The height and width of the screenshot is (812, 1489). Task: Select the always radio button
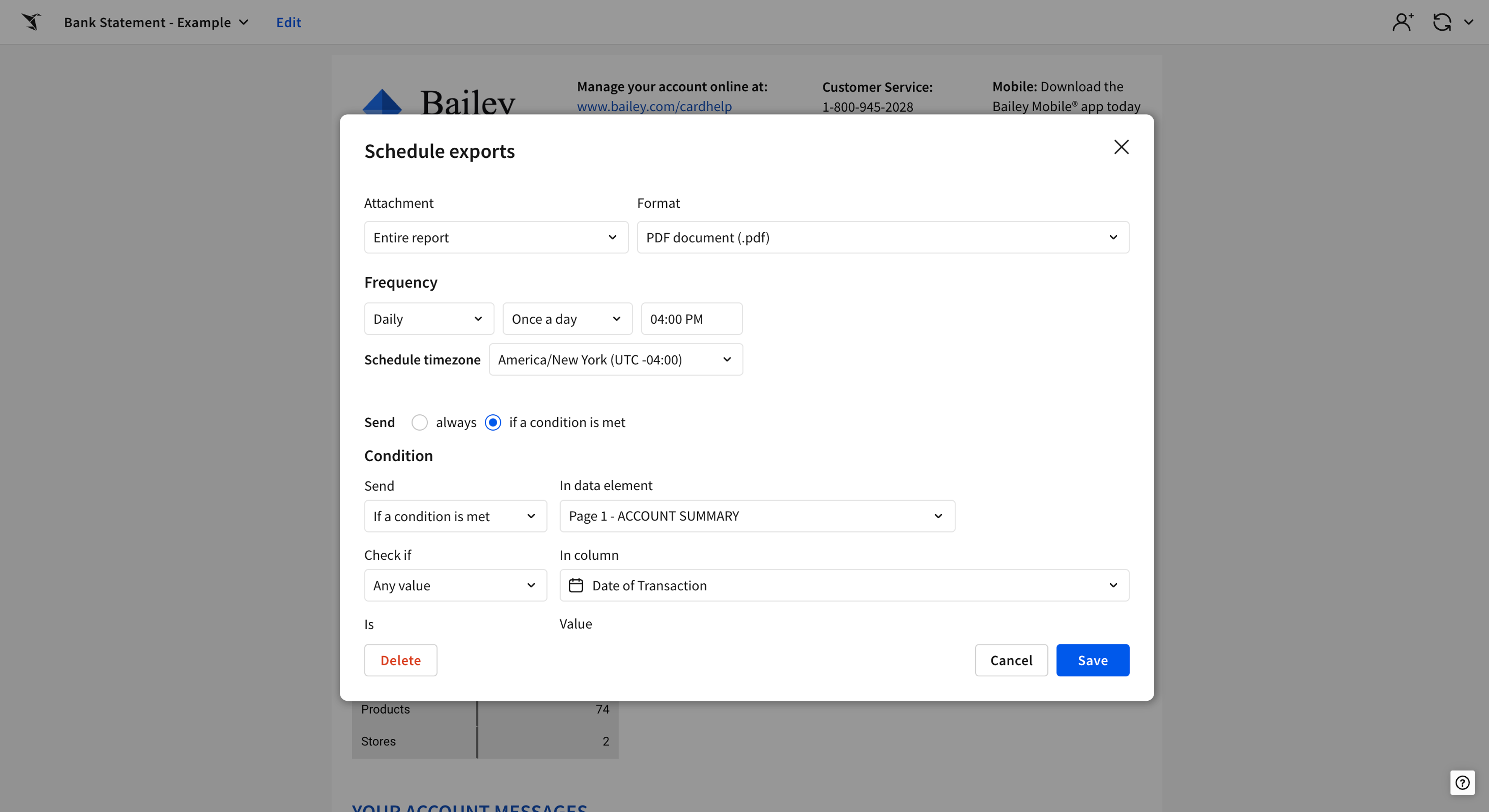click(420, 422)
